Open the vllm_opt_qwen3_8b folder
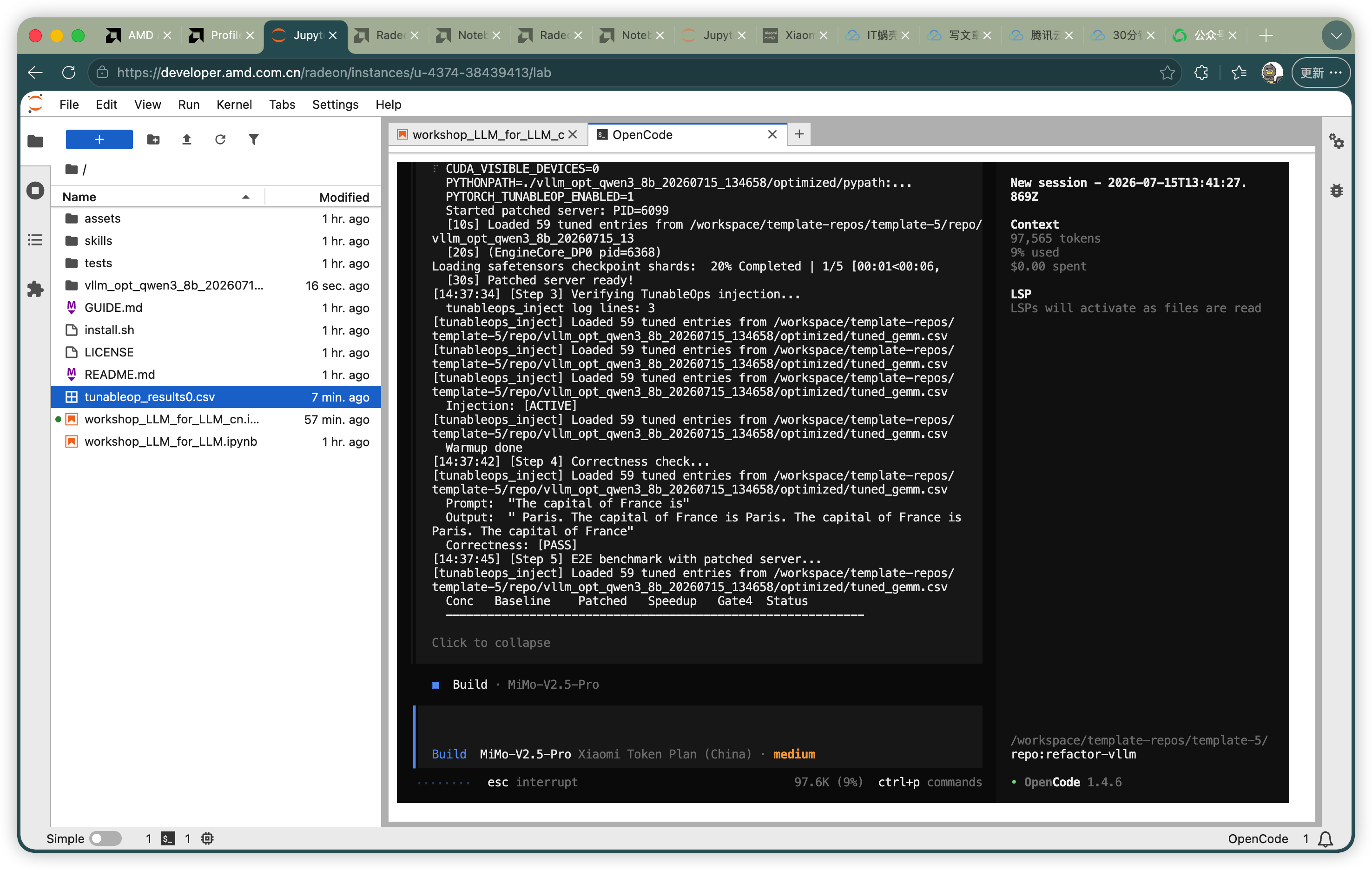Viewport: 1372px width, 870px height. coord(216,285)
